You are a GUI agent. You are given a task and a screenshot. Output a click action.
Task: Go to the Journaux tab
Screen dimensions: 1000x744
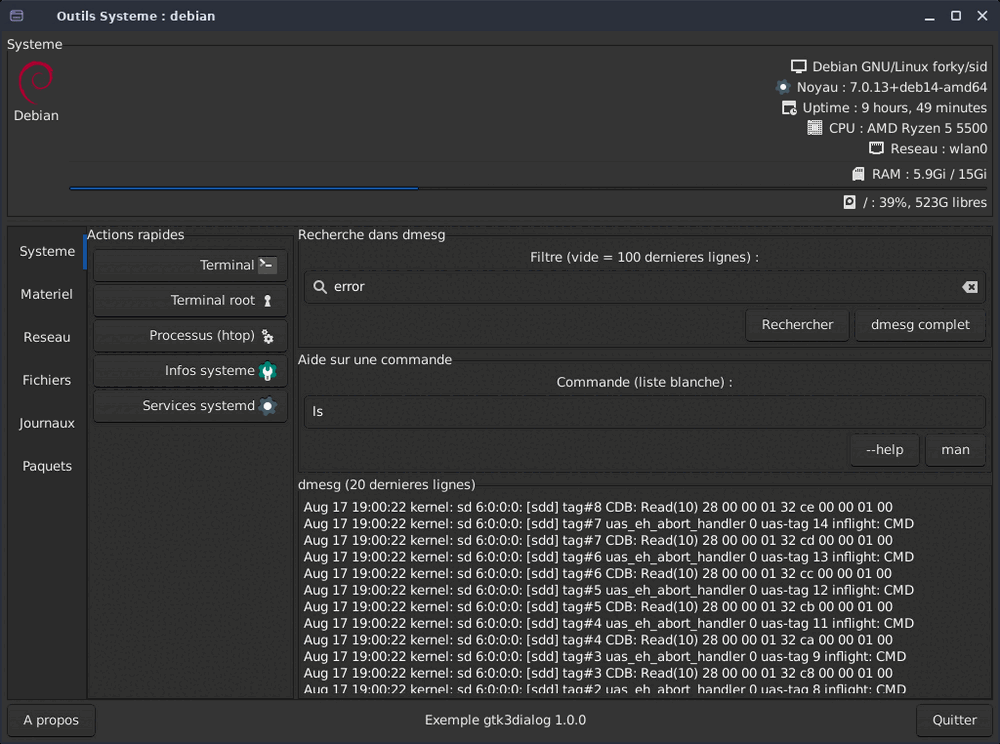pos(47,423)
